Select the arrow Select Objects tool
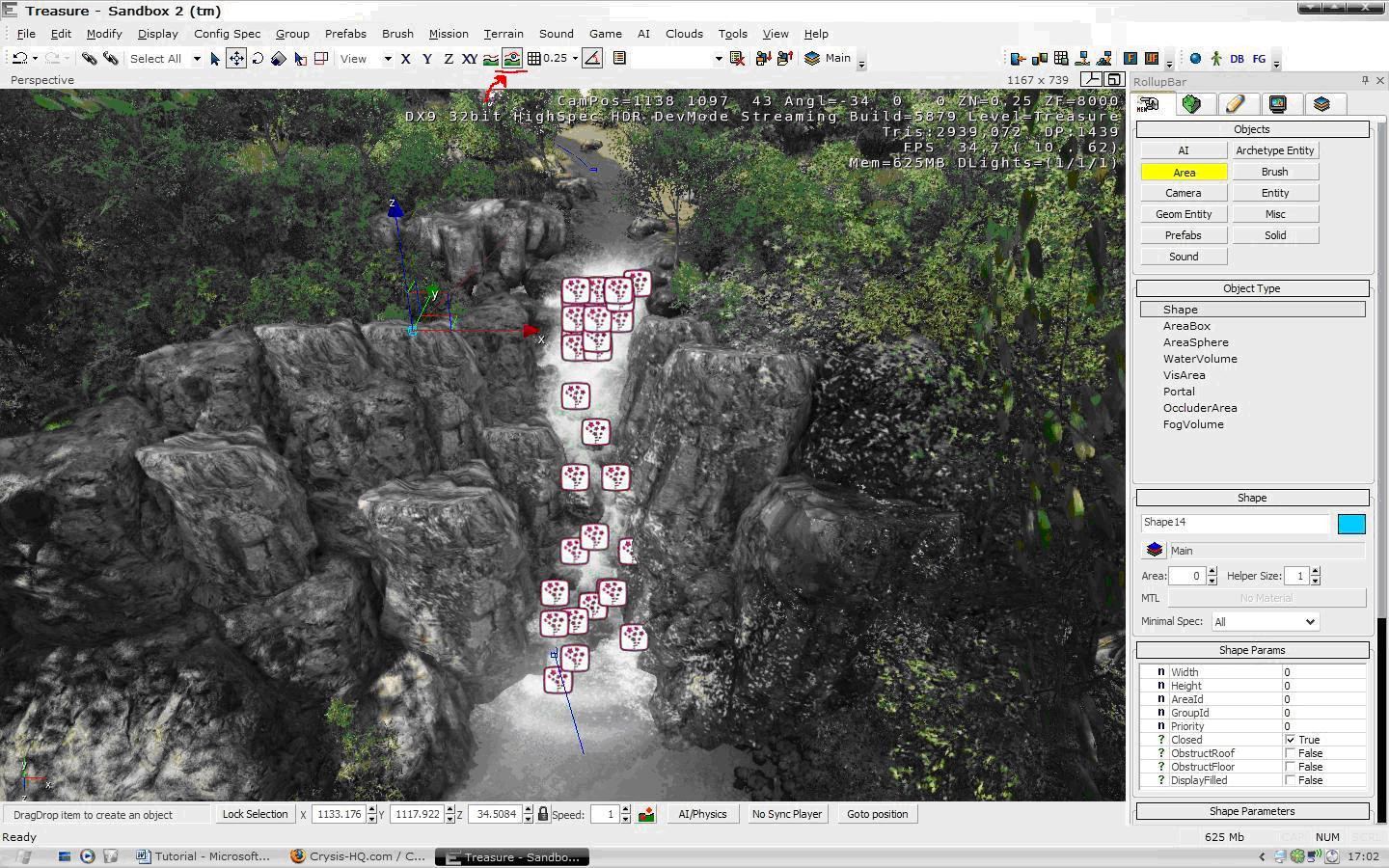 214,59
